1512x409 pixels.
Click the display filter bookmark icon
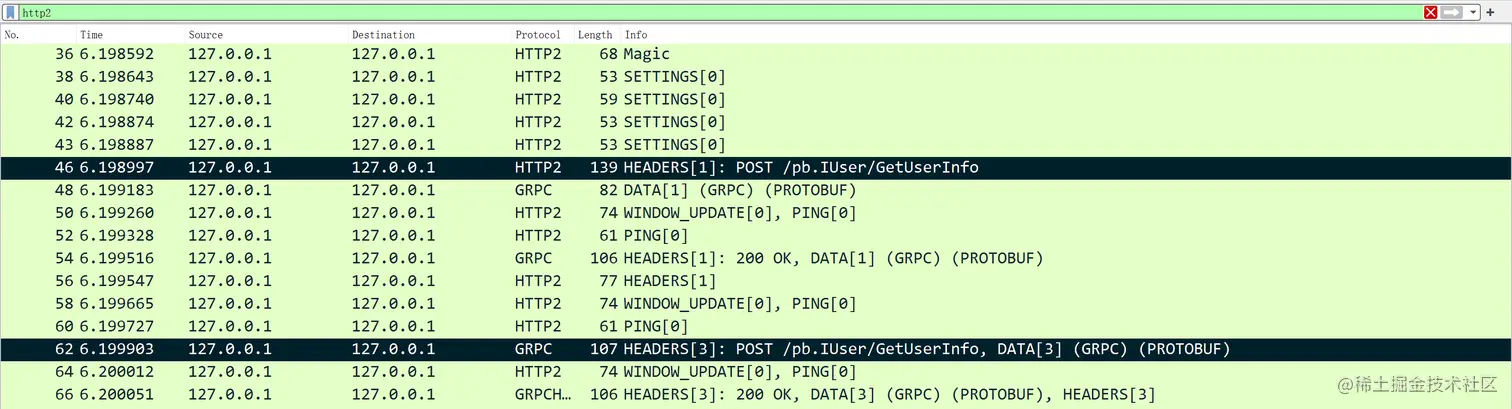[11, 12]
